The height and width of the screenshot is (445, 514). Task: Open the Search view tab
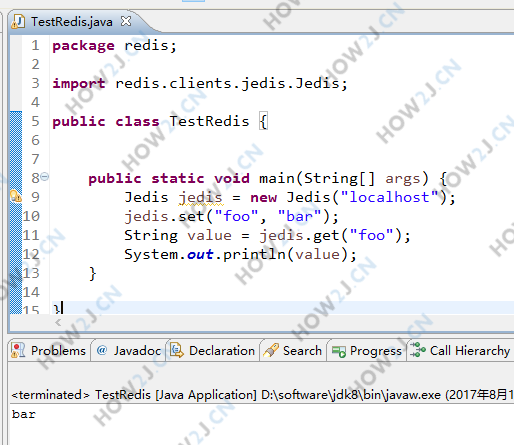click(293, 351)
